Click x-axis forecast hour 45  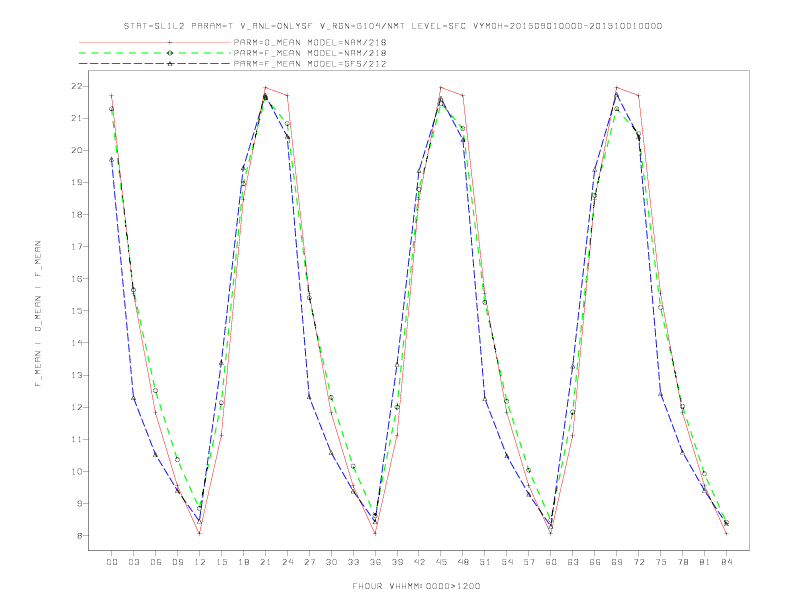click(x=441, y=562)
